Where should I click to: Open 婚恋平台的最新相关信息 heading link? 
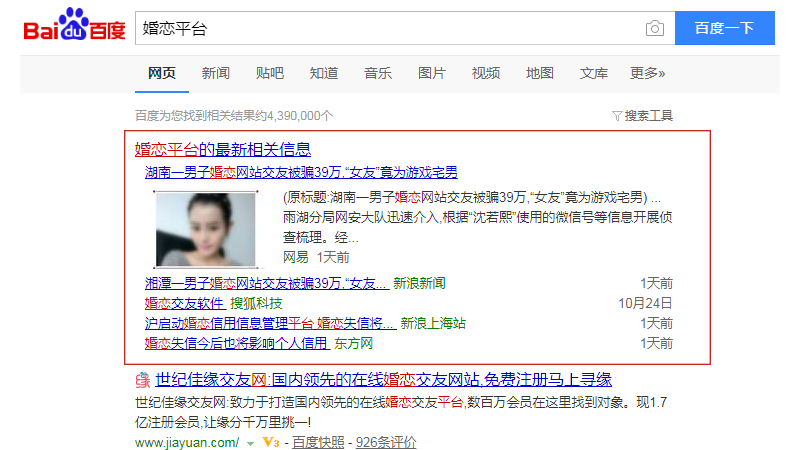(x=223, y=149)
